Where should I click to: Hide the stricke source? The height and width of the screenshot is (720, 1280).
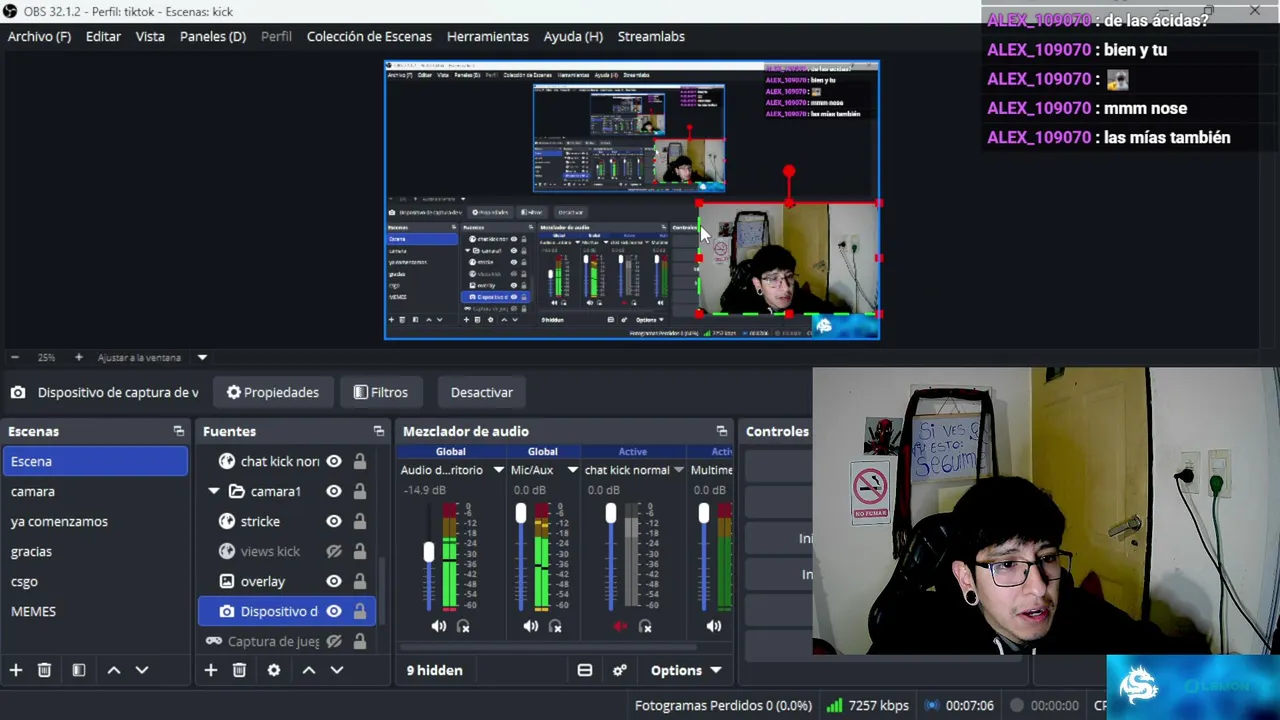(334, 521)
